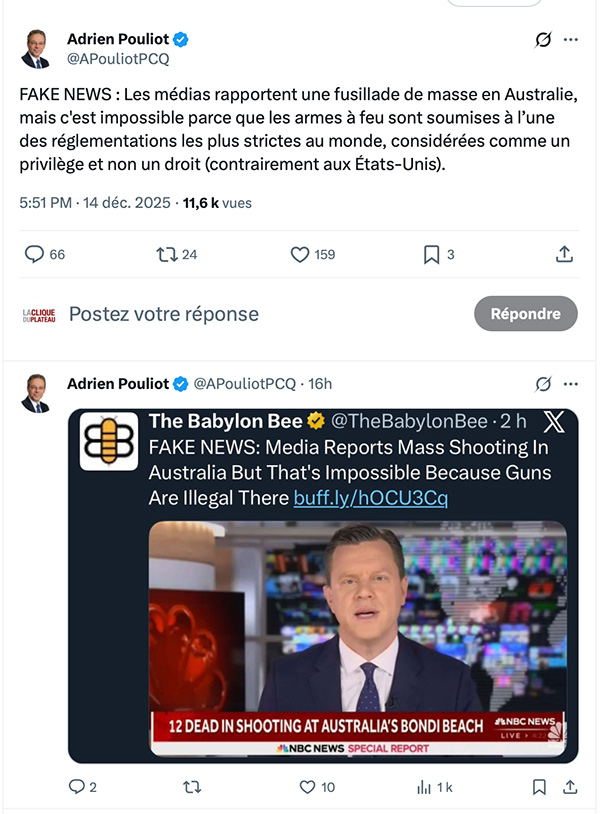Open the NBC News Bondi Beach image
The height and width of the screenshot is (814, 600).
357,637
